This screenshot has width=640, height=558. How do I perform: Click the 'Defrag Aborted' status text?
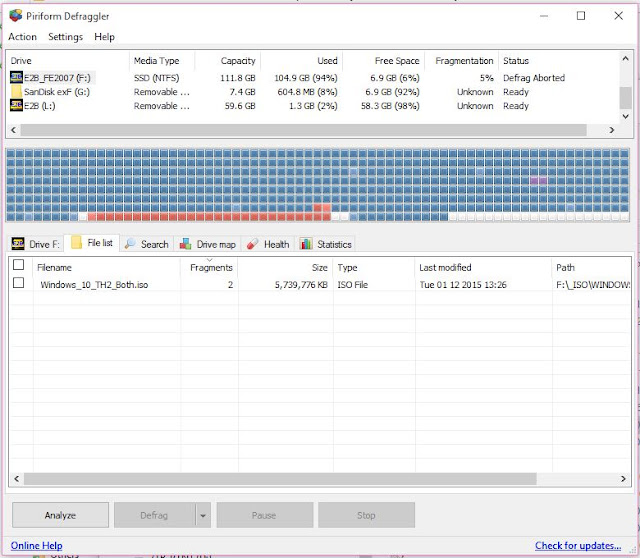(534, 78)
